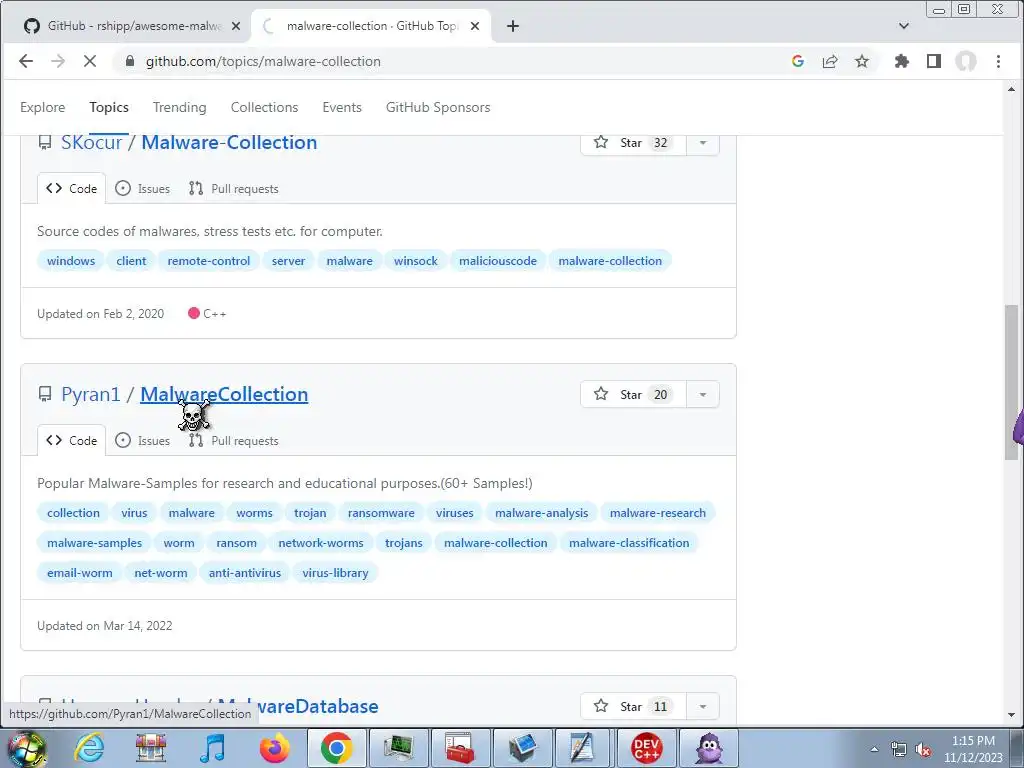Stop loading the page
The height and width of the screenshot is (768, 1024).
coord(89,61)
